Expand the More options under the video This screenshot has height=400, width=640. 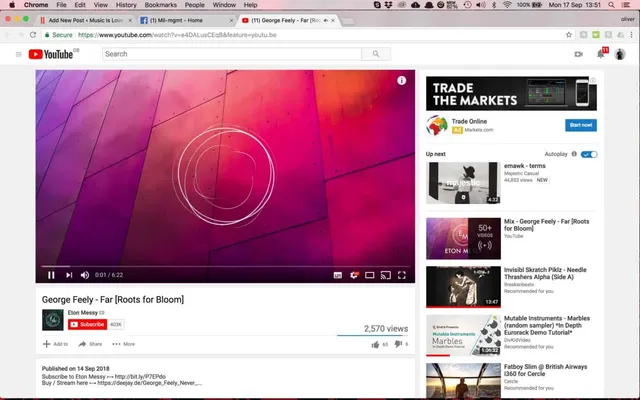124,344
